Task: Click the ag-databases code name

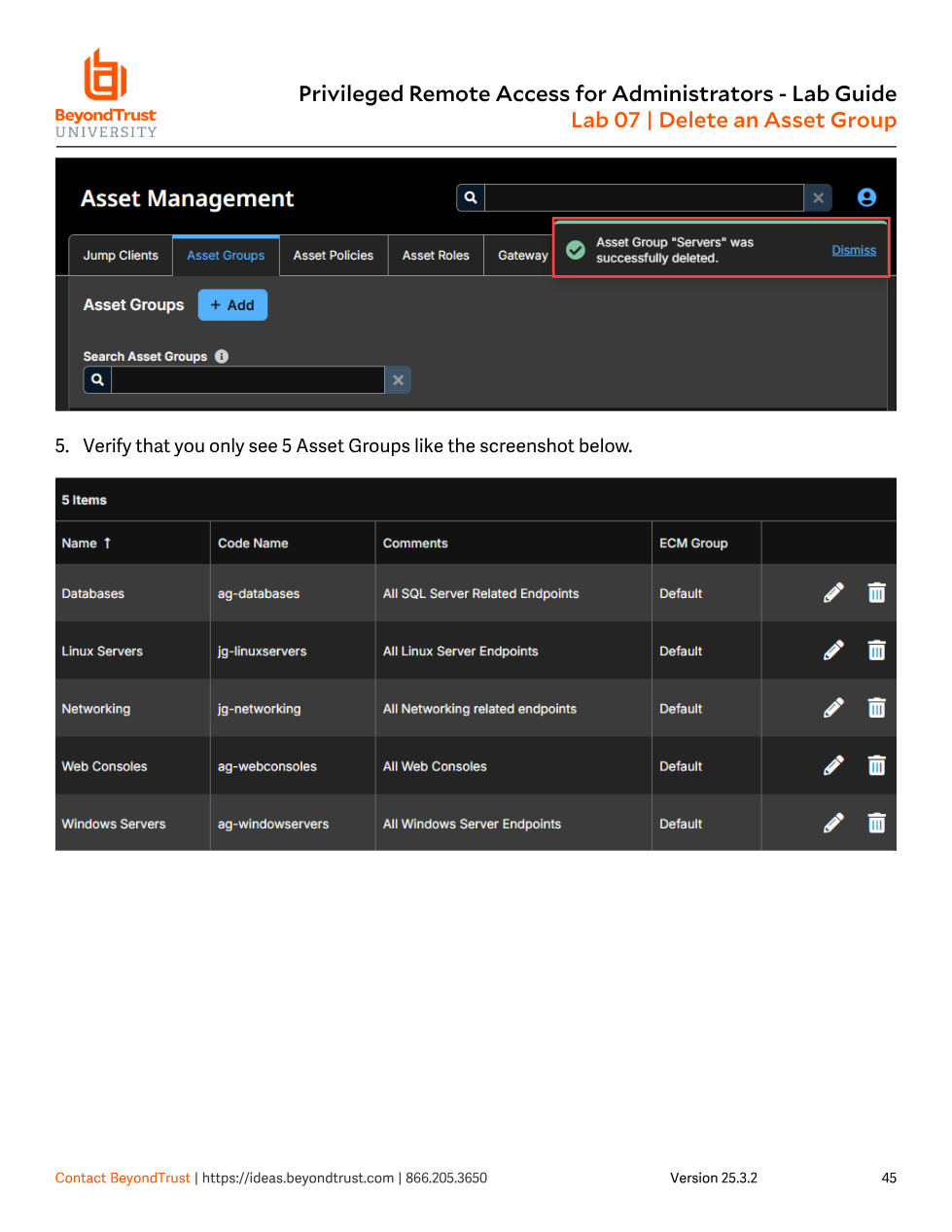Action: point(259,593)
